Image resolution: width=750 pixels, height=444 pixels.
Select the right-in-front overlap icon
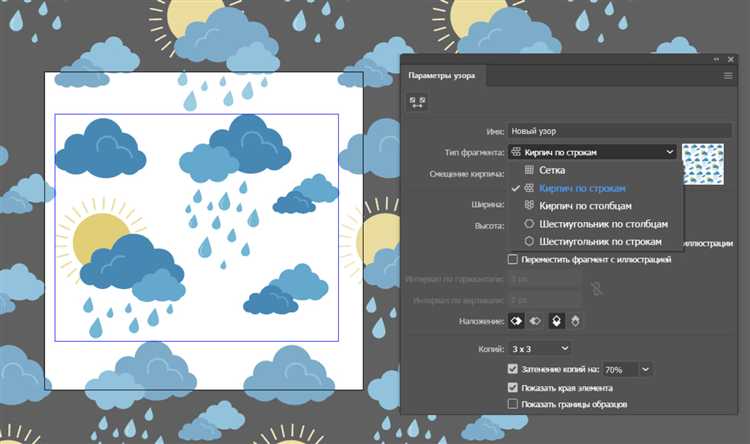tap(535, 321)
